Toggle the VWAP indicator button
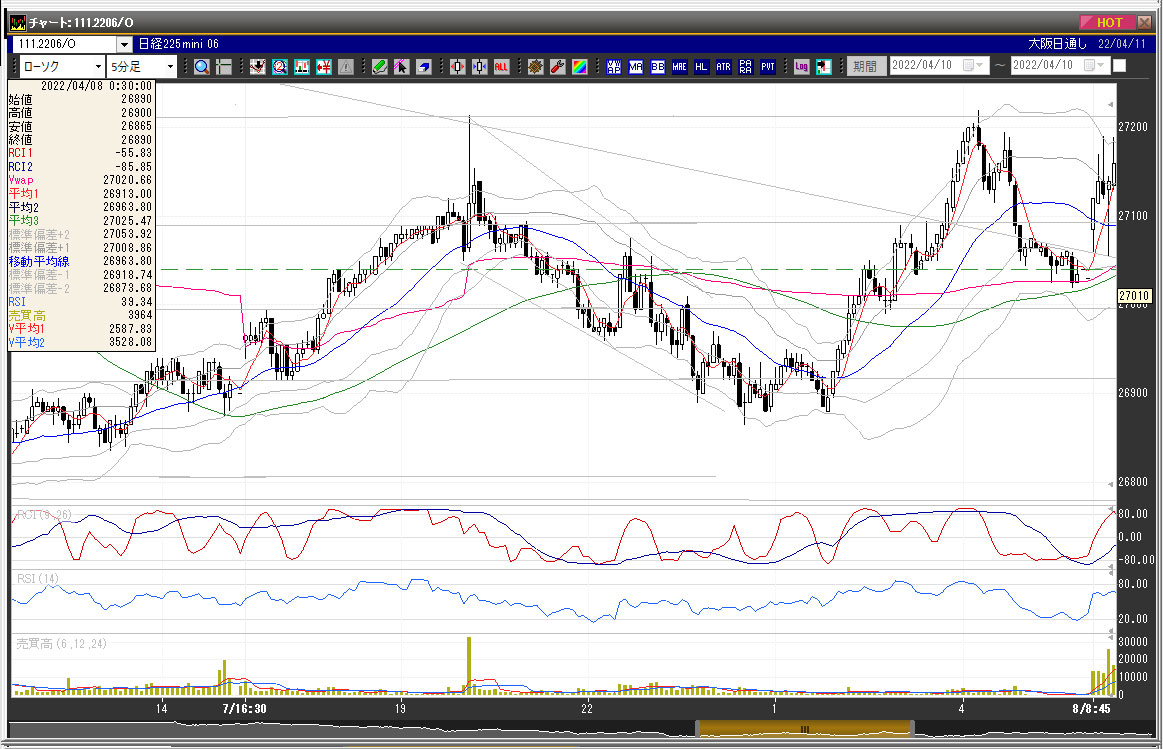Screen dimensions: 1163x749 click(613, 67)
